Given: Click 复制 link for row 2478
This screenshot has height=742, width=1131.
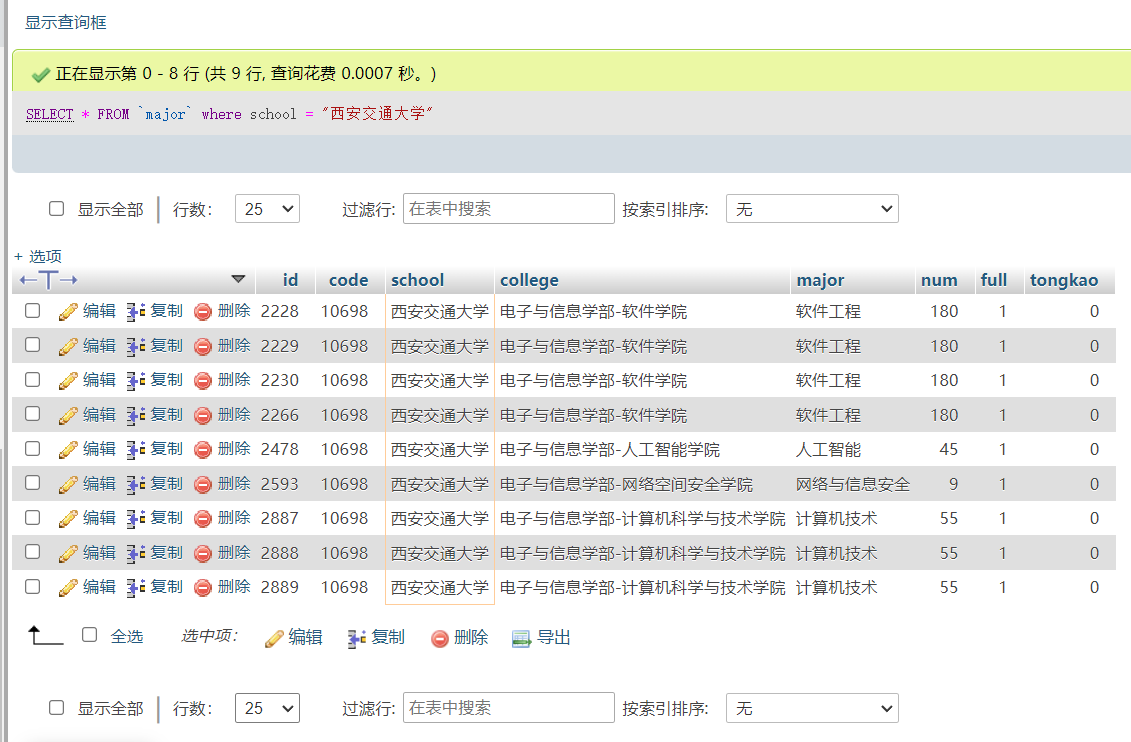Looking at the screenshot, I should click(x=167, y=449).
